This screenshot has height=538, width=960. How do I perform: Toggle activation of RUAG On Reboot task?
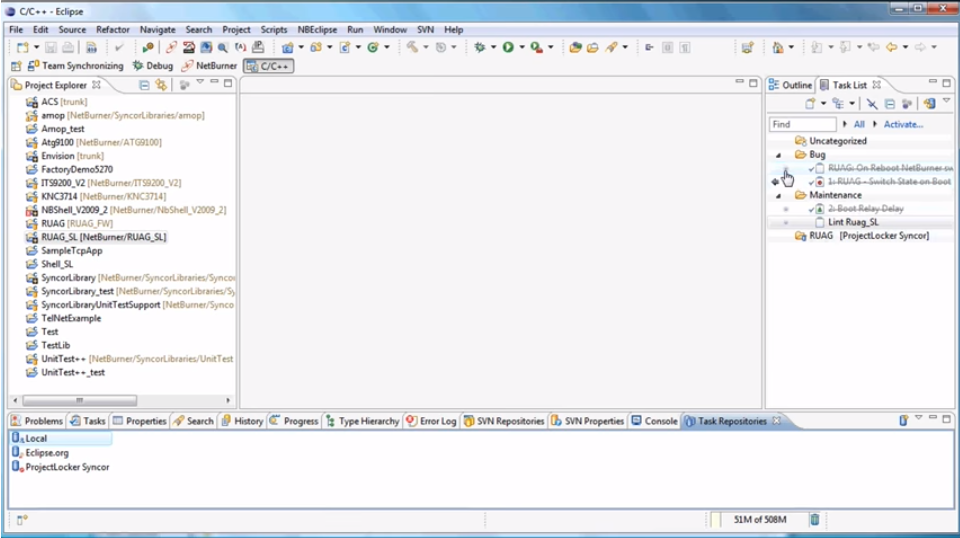(786, 168)
